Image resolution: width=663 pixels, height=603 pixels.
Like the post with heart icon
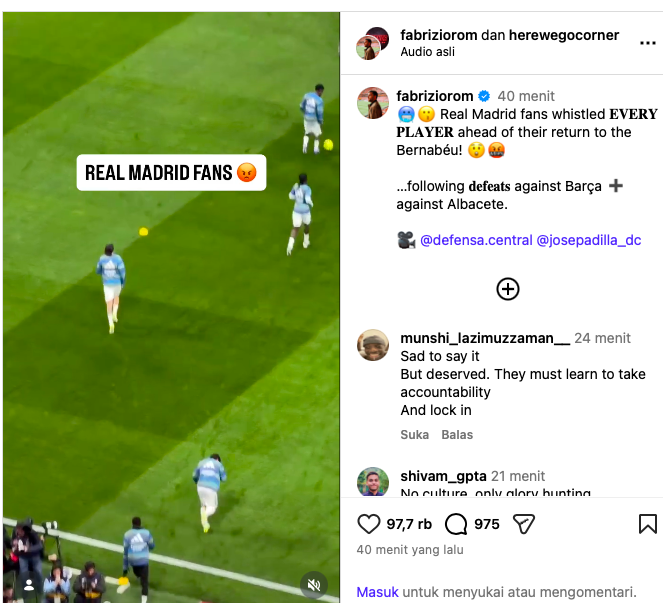point(369,524)
